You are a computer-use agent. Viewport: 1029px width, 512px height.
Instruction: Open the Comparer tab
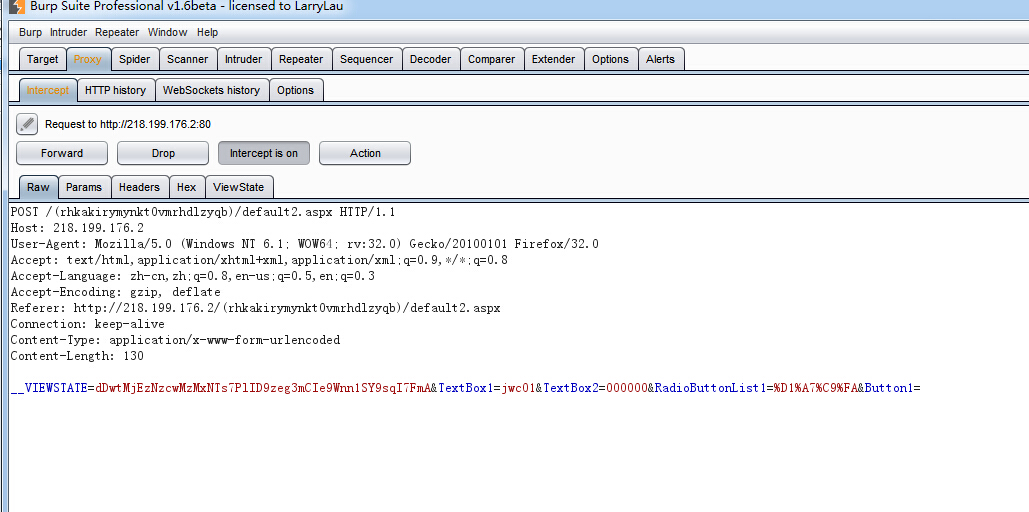coord(492,59)
